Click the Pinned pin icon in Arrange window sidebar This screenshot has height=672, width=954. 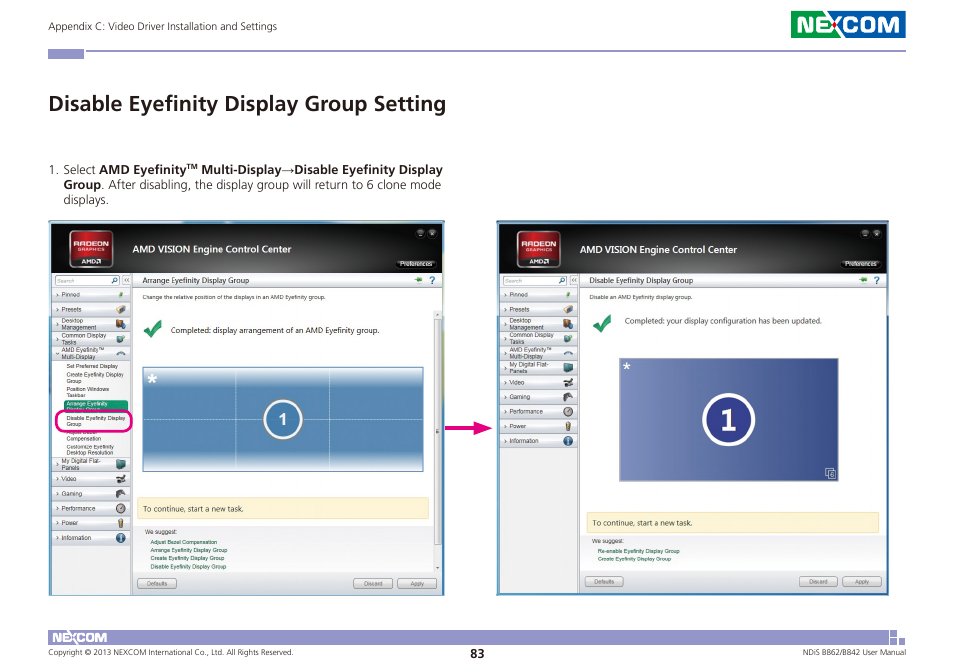coord(120,294)
